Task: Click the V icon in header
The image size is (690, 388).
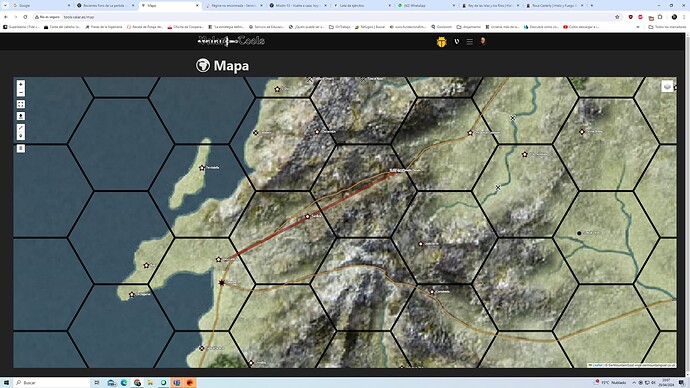Action: point(456,41)
